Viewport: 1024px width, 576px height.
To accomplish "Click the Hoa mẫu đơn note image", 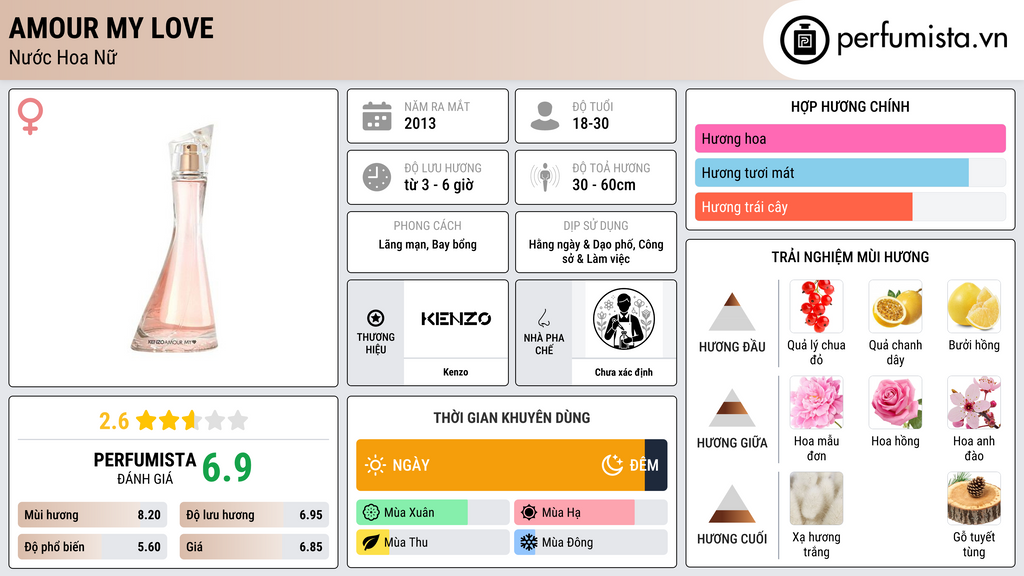I will (x=816, y=402).
